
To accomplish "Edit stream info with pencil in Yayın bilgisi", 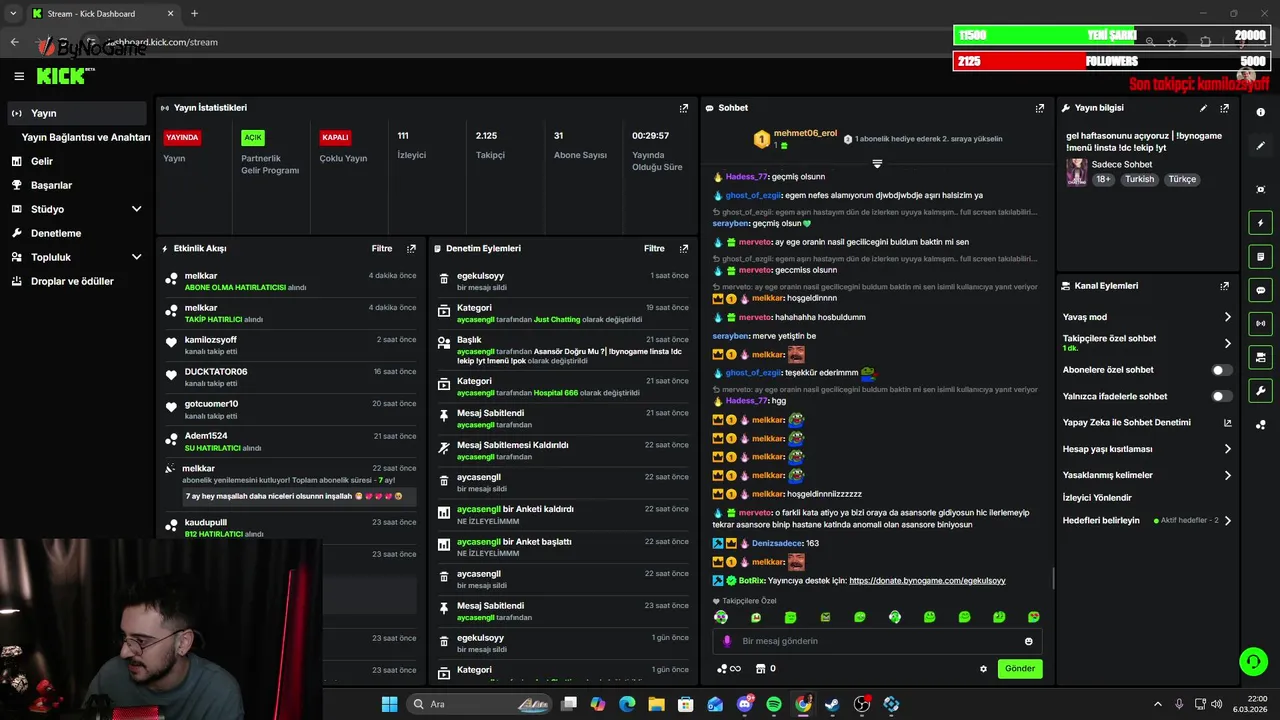I will (1203, 108).
